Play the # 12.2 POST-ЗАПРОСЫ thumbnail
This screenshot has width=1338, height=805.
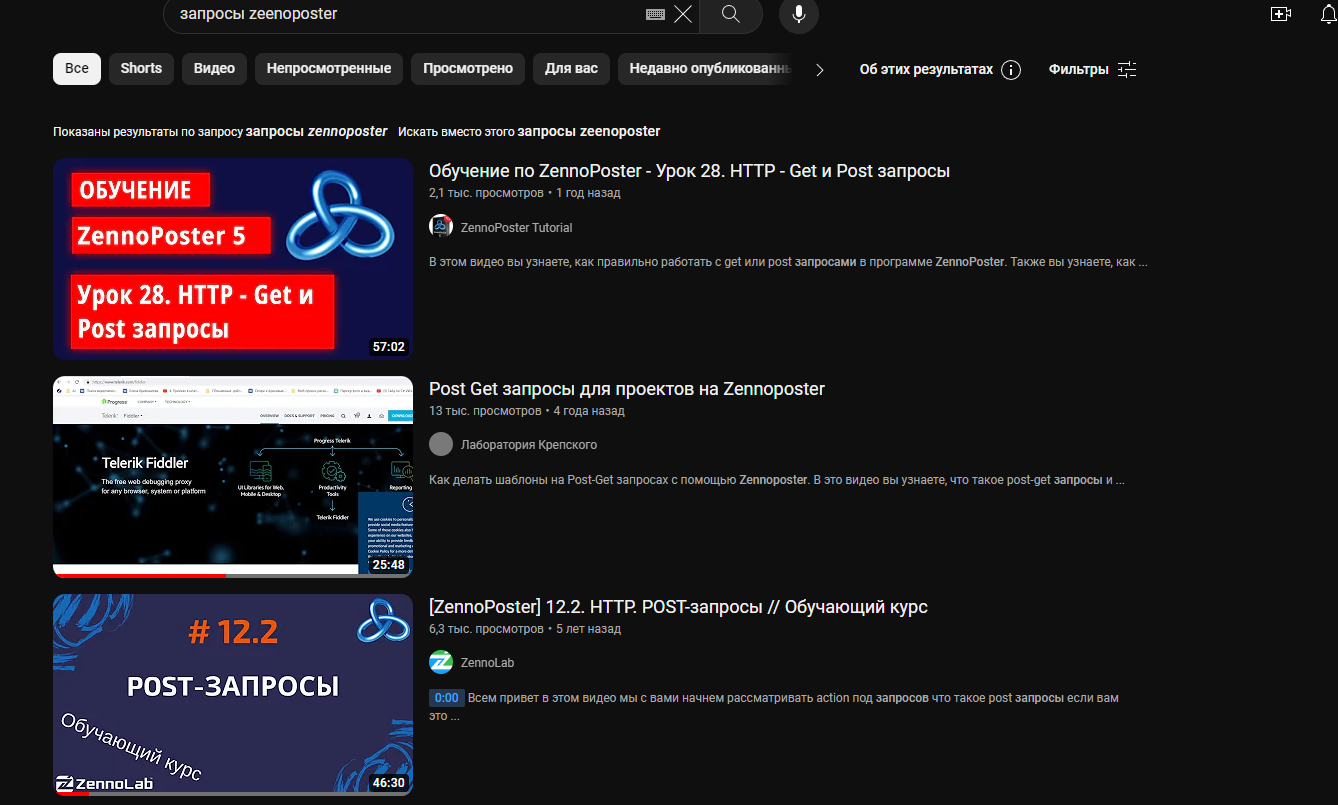click(x=233, y=695)
